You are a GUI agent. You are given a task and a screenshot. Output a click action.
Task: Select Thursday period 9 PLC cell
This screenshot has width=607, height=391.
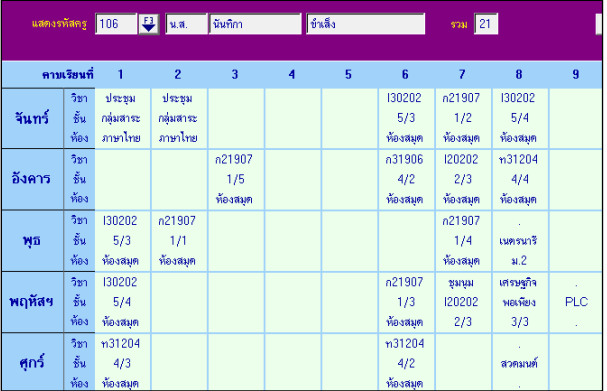click(x=576, y=302)
